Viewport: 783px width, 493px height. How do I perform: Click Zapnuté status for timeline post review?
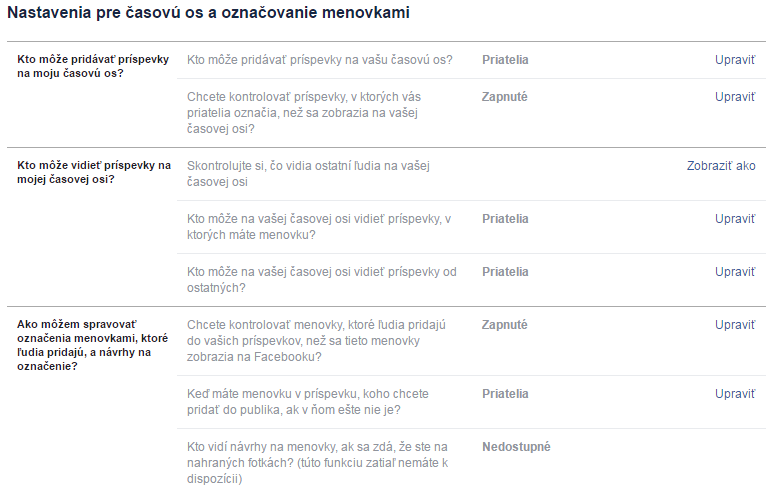504,97
